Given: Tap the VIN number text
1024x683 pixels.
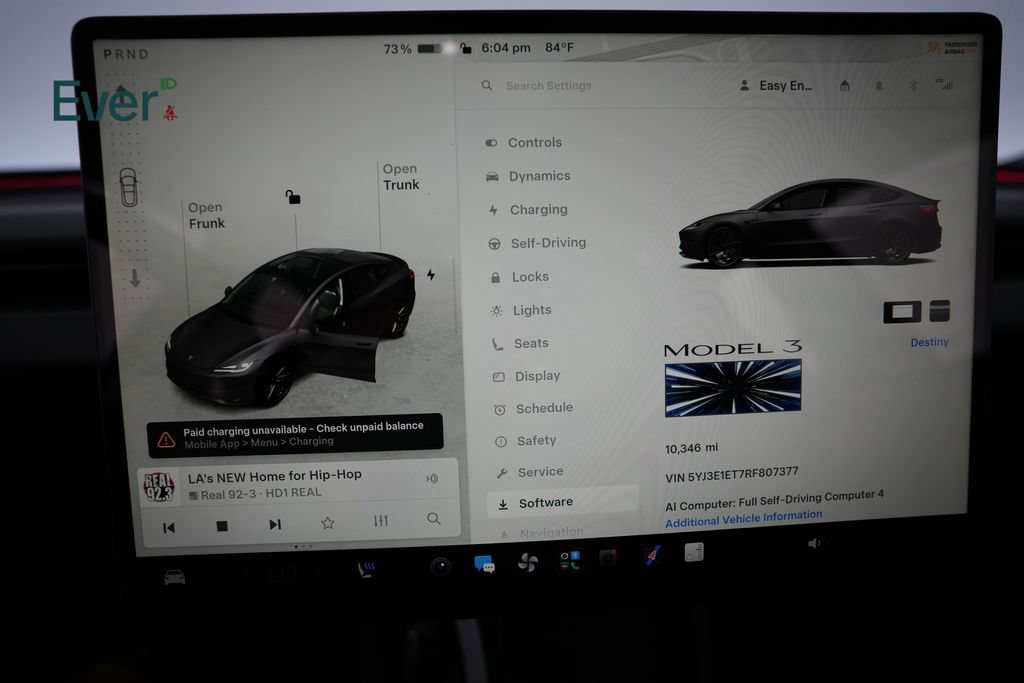Looking at the screenshot, I should tap(731, 475).
